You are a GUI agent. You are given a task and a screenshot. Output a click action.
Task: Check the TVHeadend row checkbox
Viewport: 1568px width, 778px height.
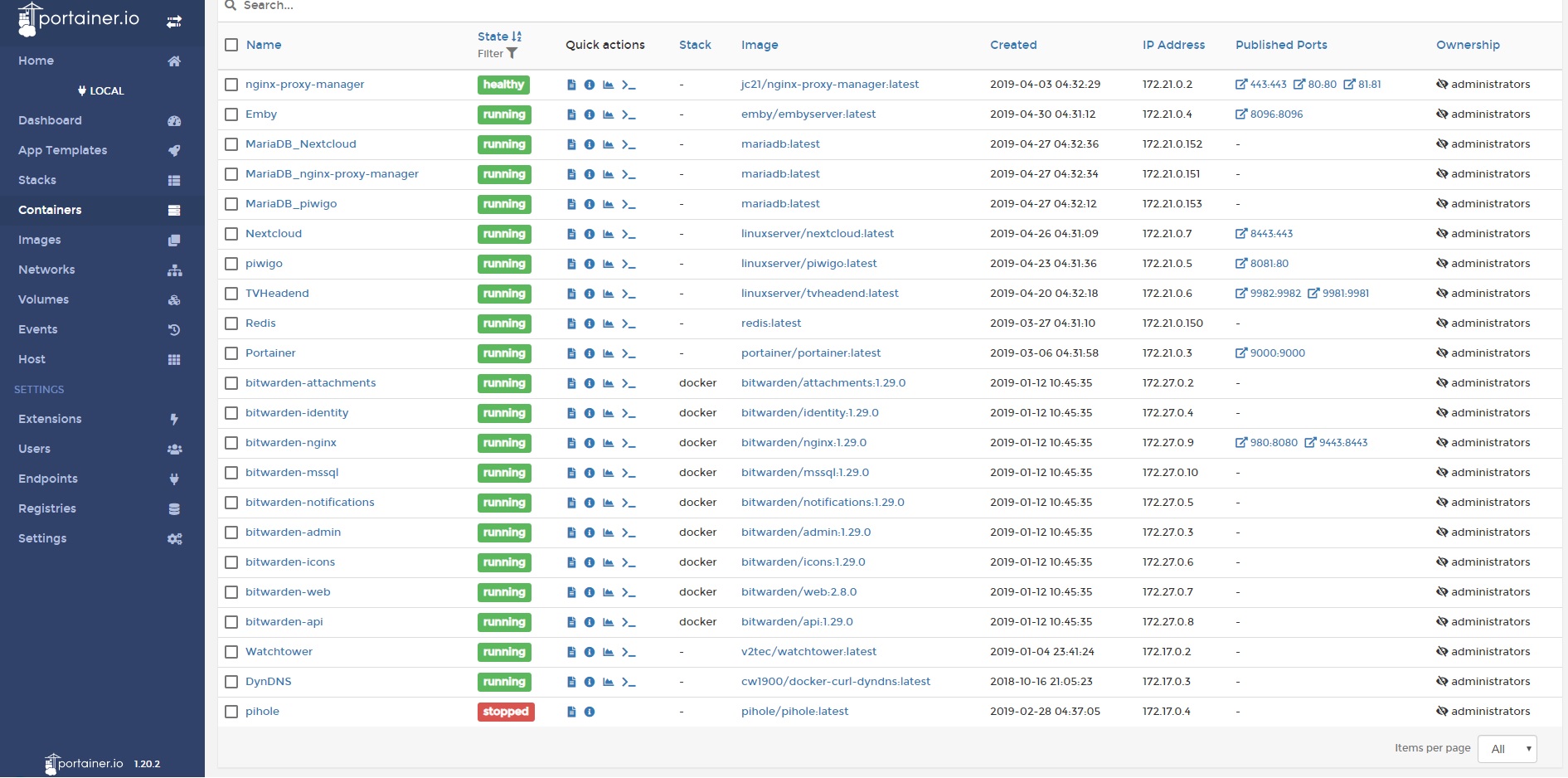pyautogui.click(x=231, y=294)
